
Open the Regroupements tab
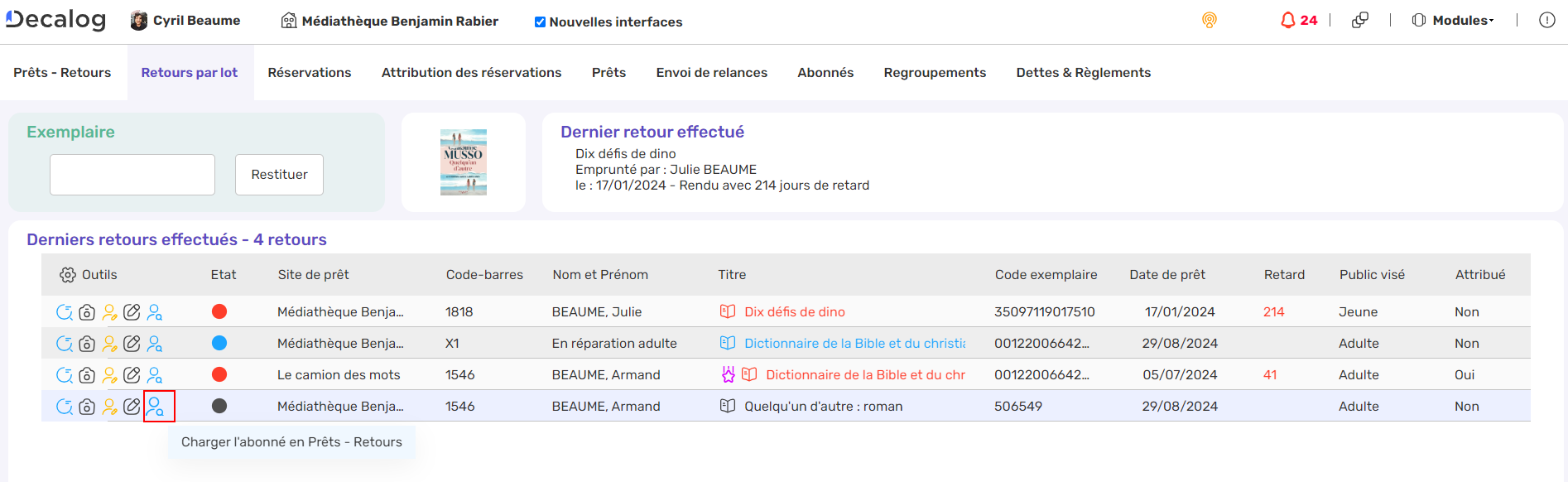(x=935, y=73)
